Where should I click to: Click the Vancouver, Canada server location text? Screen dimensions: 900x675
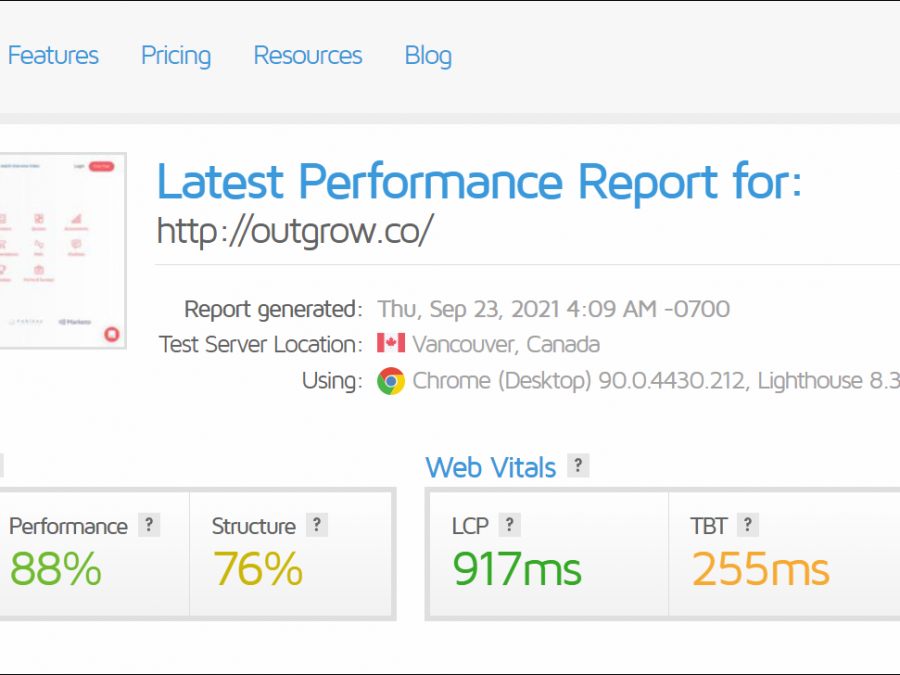[x=506, y=345]
